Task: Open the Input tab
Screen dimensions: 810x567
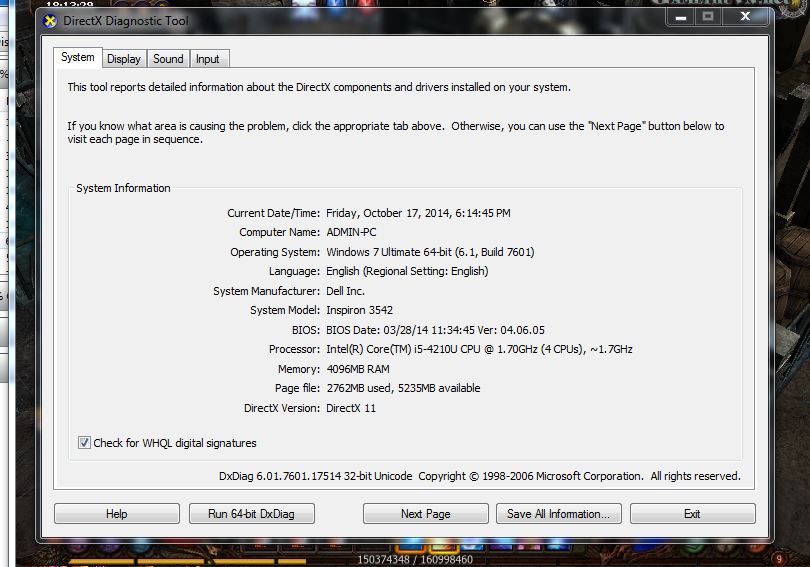Action: (x=208, y=59)
